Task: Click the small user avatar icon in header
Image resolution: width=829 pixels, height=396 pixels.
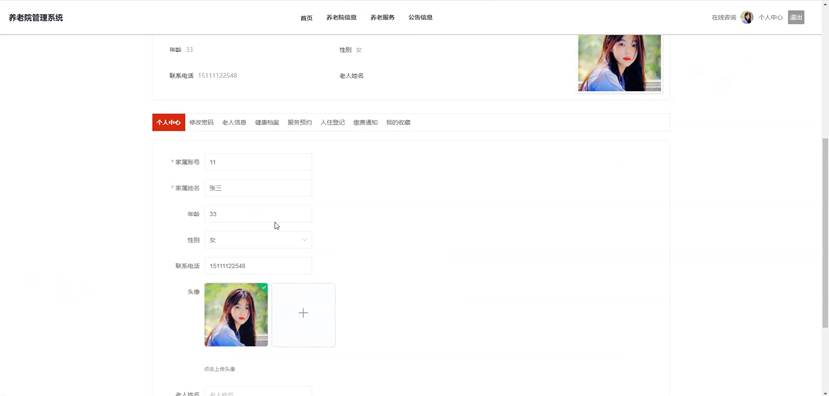Action: [747, 17]
